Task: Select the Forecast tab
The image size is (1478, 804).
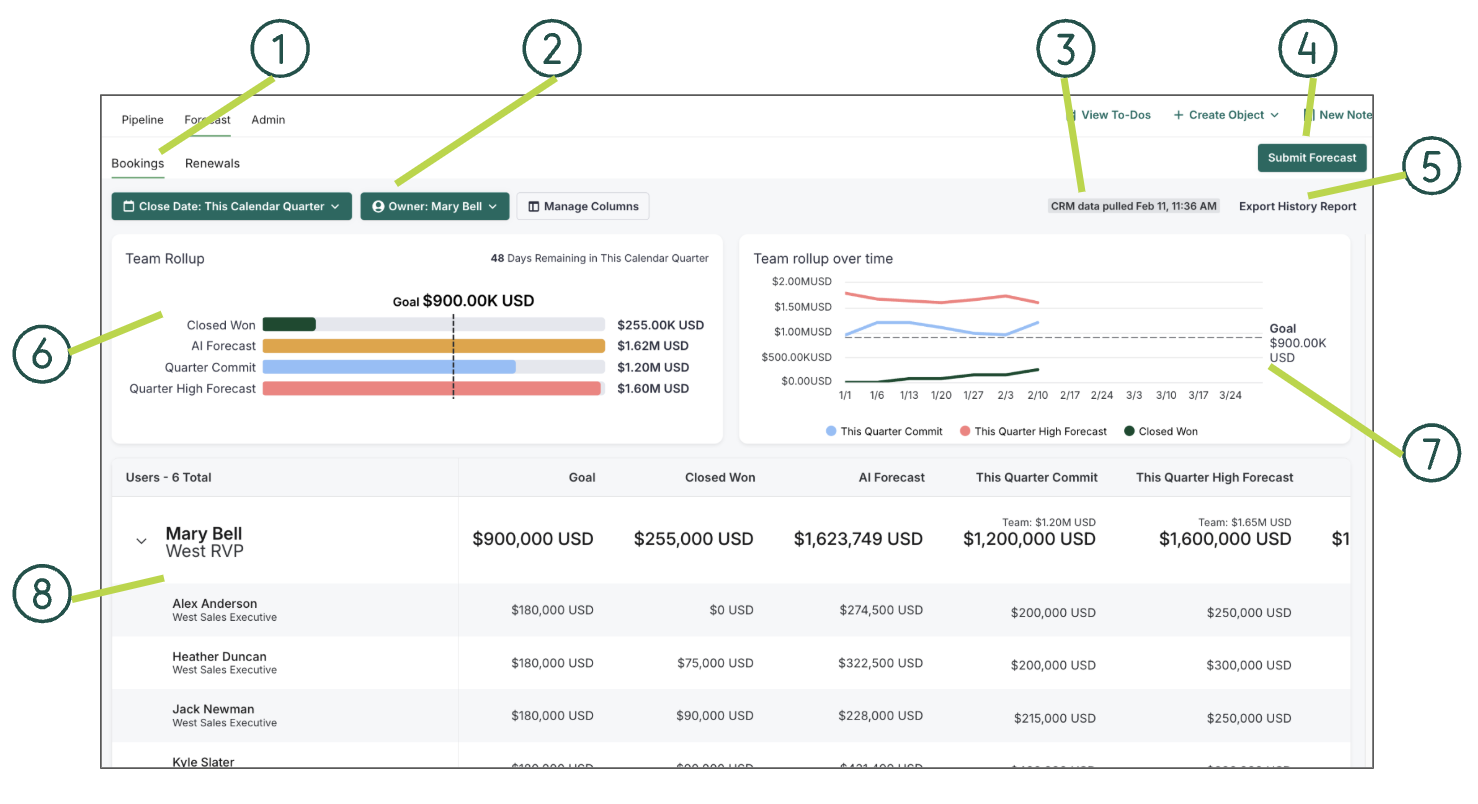Action: click(207, 119)
